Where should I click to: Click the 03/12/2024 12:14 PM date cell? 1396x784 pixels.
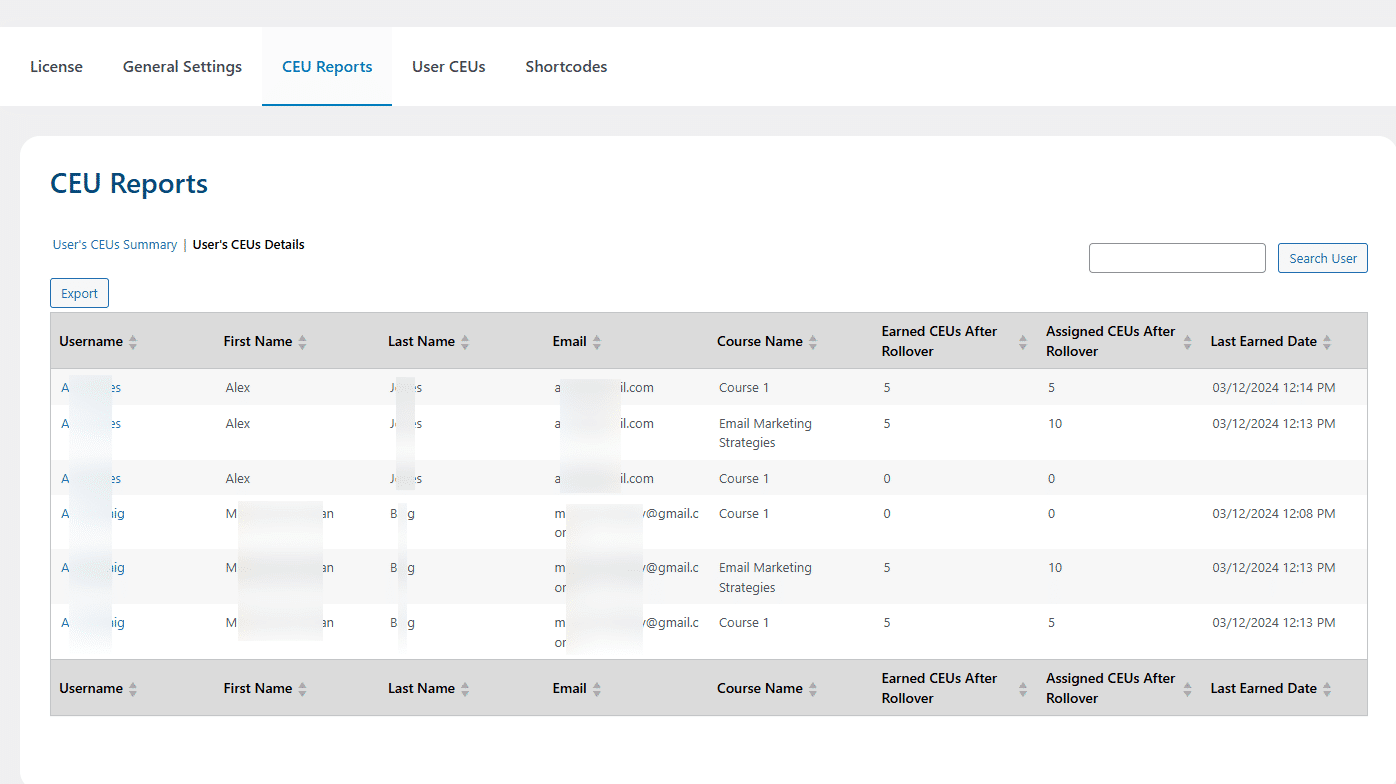[1273, 388]
